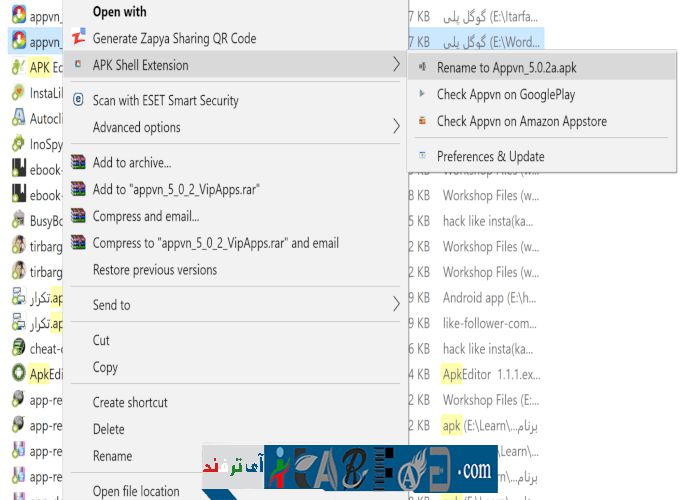Click the WinRAR icon beside Add to archive
700x500 pixels.
point(79,162)
